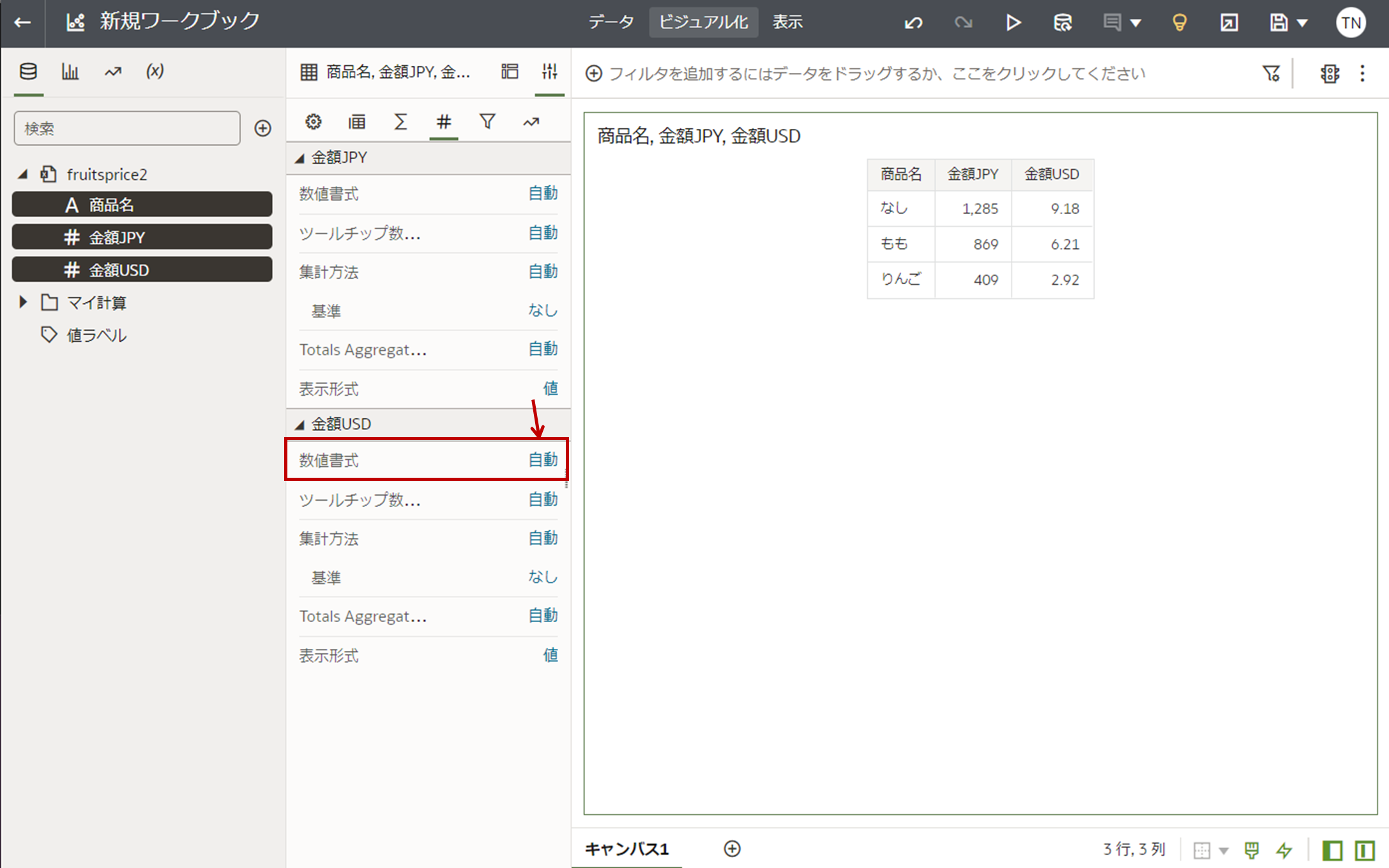This screenshot has height=868, width=1389.
Task: Click the add data plus icon by search
Action: pos(262,128)
